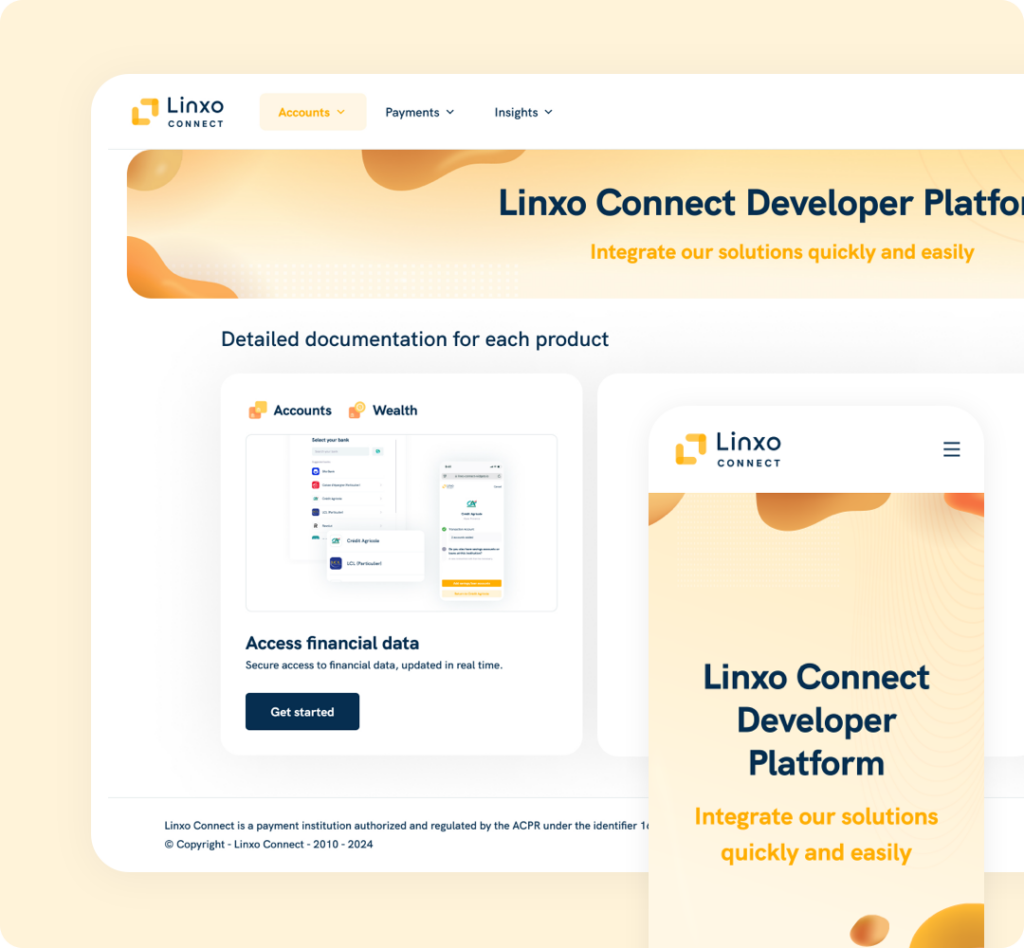
Task: Open the Accounts navigation menu
Action: click(x=312, y=112)
